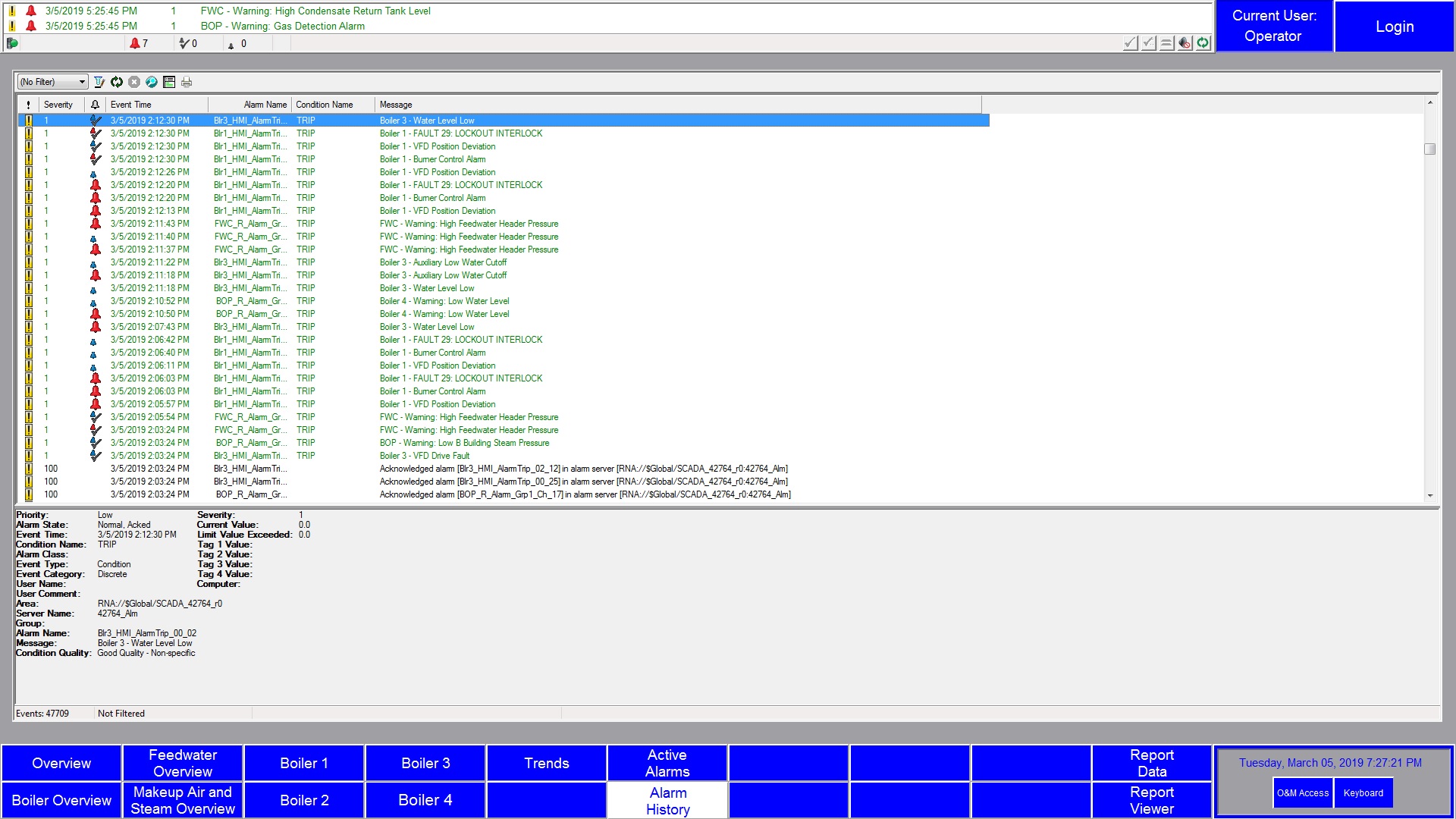Click acknowledge-with-comment checkmark icon in banner
The image size is (1456, 819).
point(1148,43)
